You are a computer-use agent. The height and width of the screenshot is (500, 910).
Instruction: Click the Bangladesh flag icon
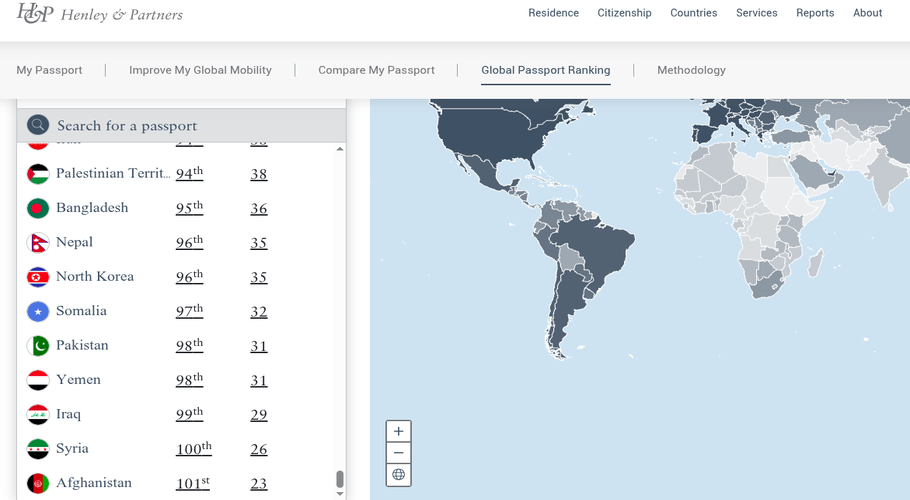[38, 208]
